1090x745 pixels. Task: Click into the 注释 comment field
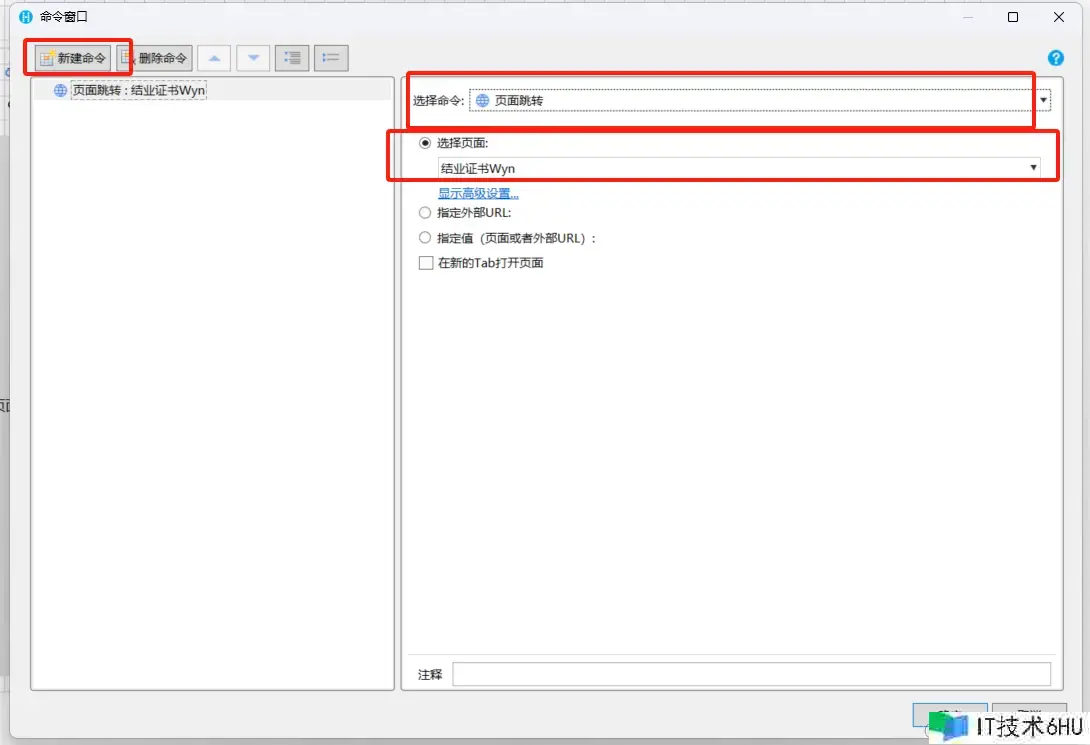pos(751,674)
